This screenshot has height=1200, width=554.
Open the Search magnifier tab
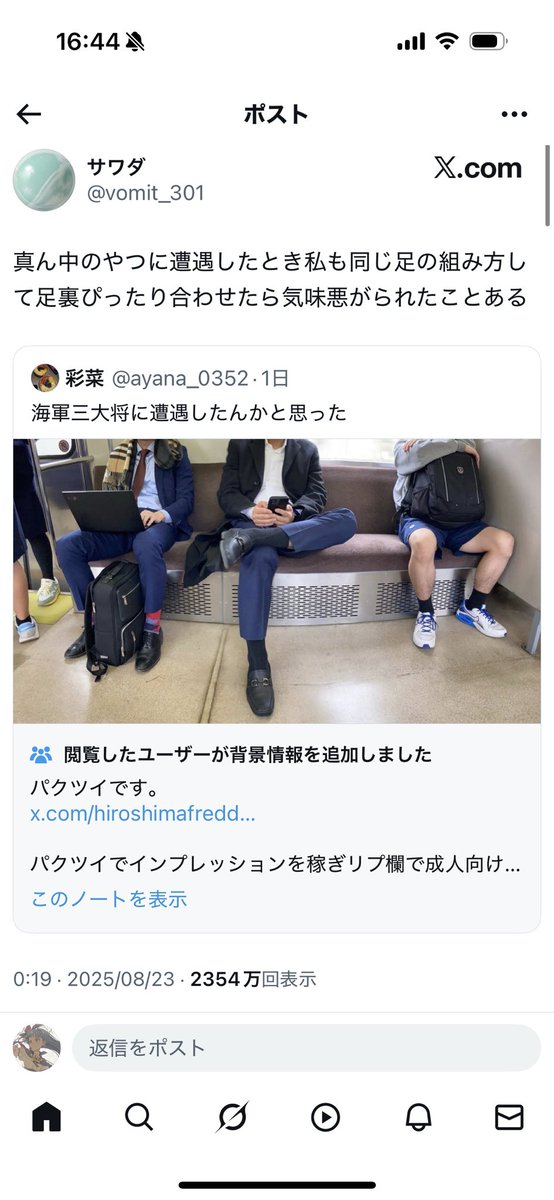click(139, 1117)
